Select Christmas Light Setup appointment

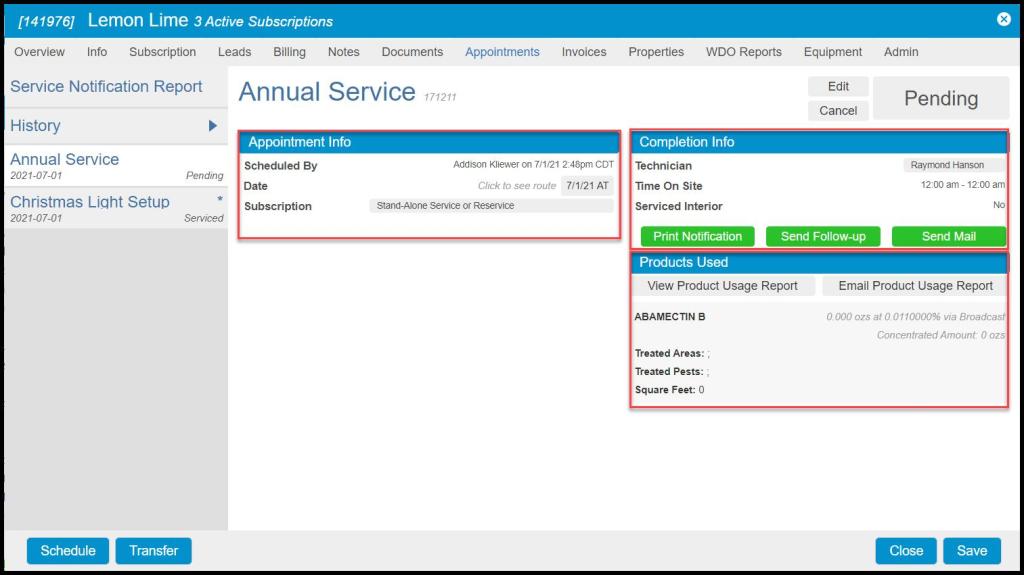point(90,202)
